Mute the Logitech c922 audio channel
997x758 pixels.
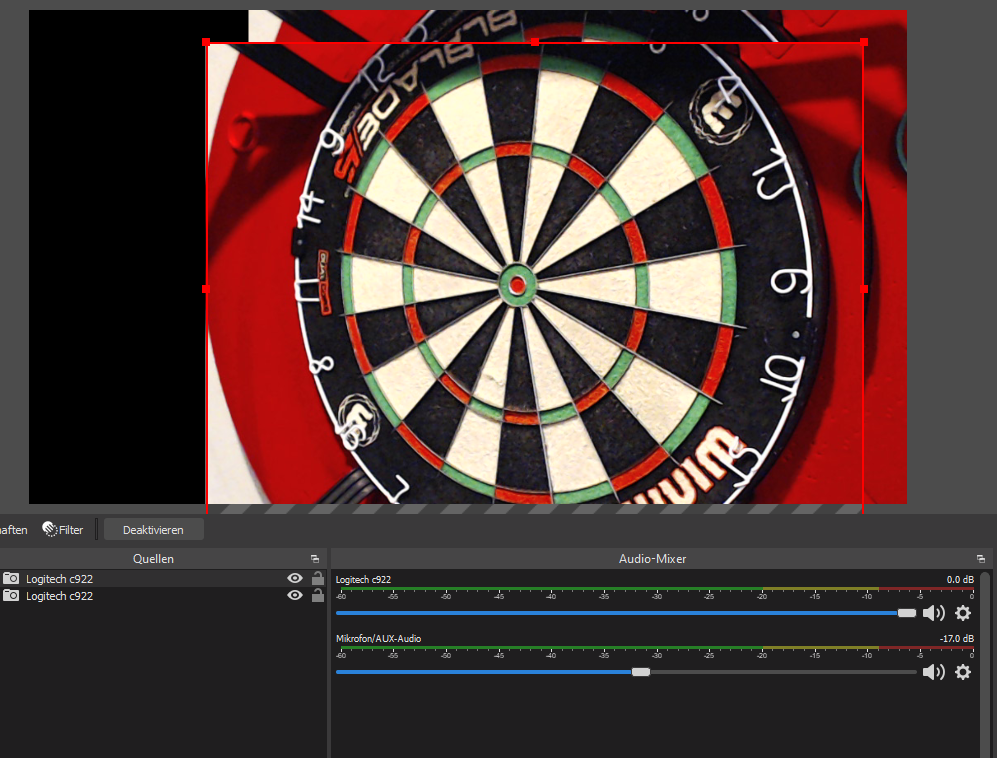pos(933,613)
